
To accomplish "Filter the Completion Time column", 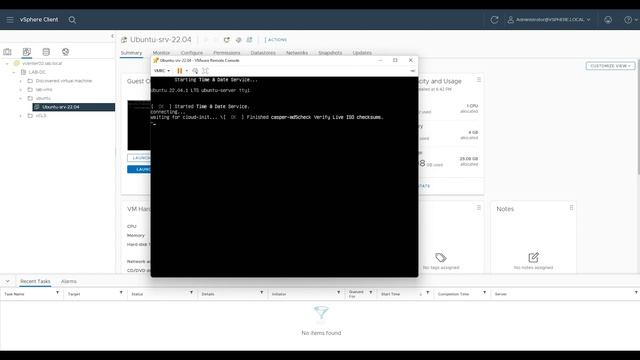I will (484, 293).
